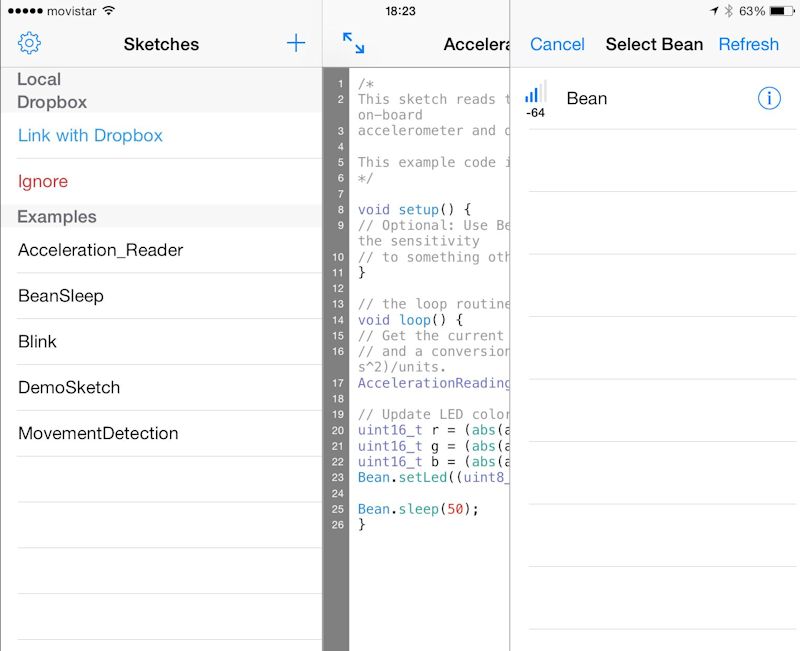Click the 'uint16_t g' code line
Viewport: 800px width, 651px height.
coord(433,446)
